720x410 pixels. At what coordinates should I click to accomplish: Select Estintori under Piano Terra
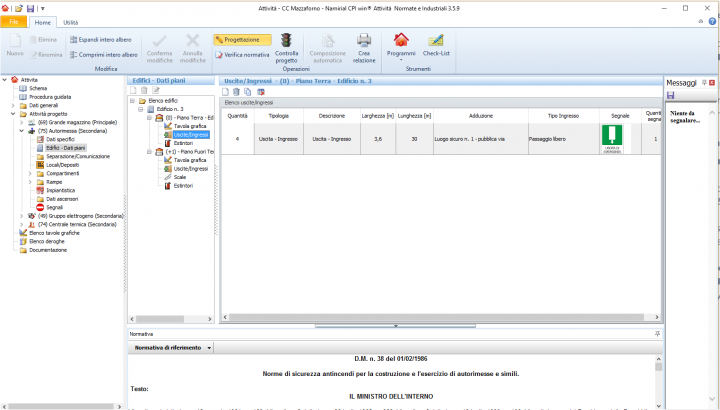click(183, 142)
